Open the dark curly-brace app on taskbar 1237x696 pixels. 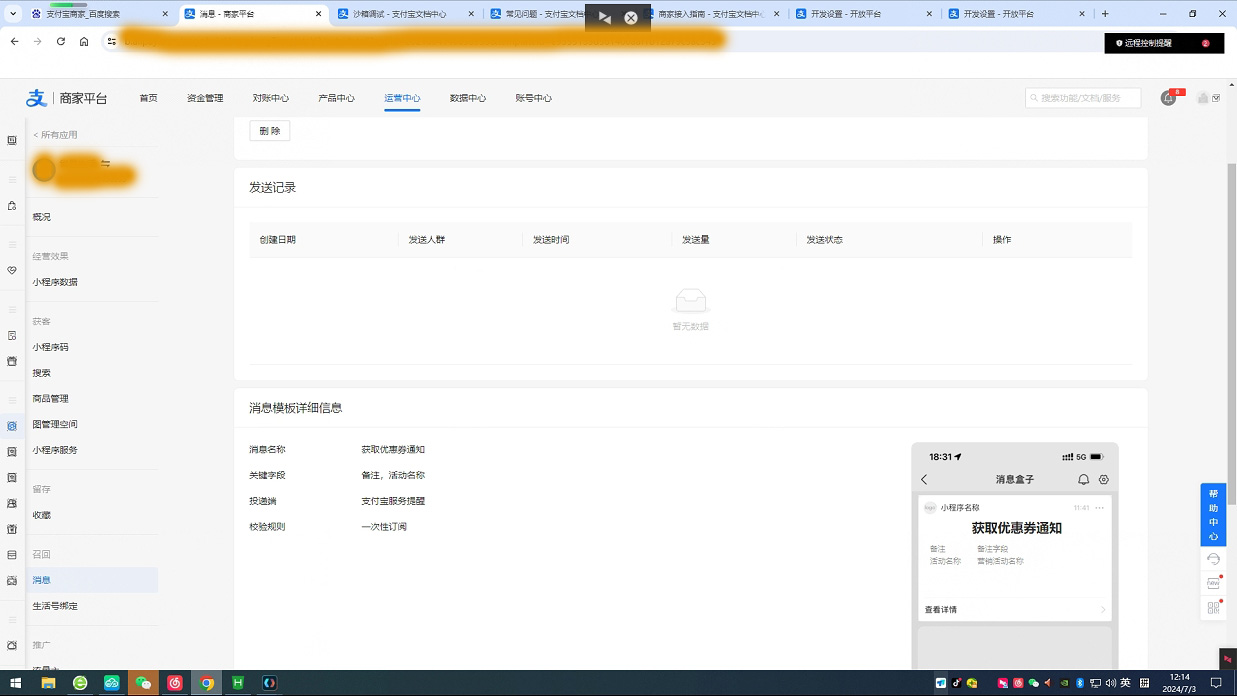(x=269, y=683)
